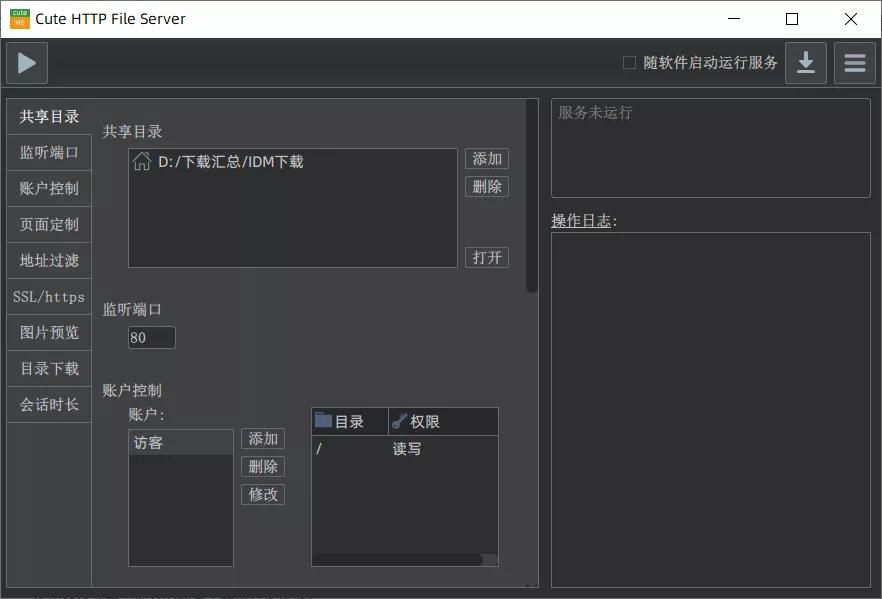Select the 访客 account in the list
Image resolution: width=882 pixels, height=599 pixels.
tap(180, 441)
